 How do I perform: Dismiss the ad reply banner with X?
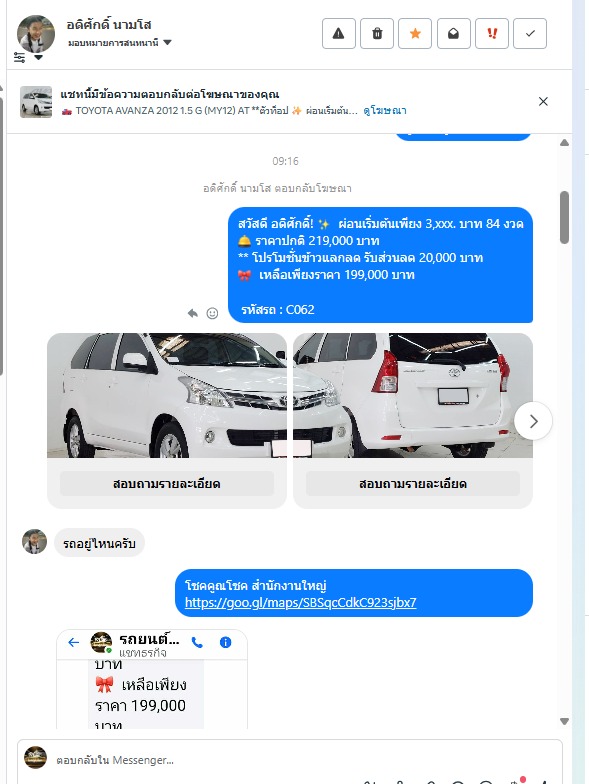544,102
